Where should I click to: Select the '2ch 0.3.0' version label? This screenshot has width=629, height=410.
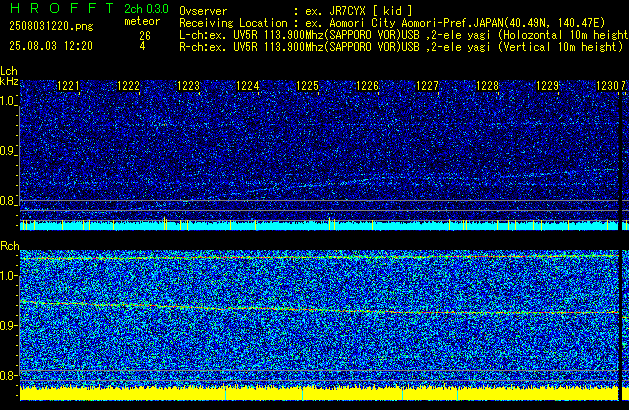(x=146, y=8)
